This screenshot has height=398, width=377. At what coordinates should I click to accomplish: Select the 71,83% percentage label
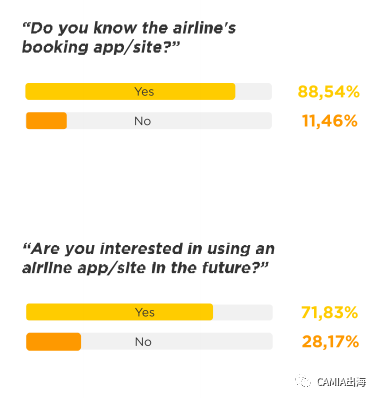click(x=329, y=312)
